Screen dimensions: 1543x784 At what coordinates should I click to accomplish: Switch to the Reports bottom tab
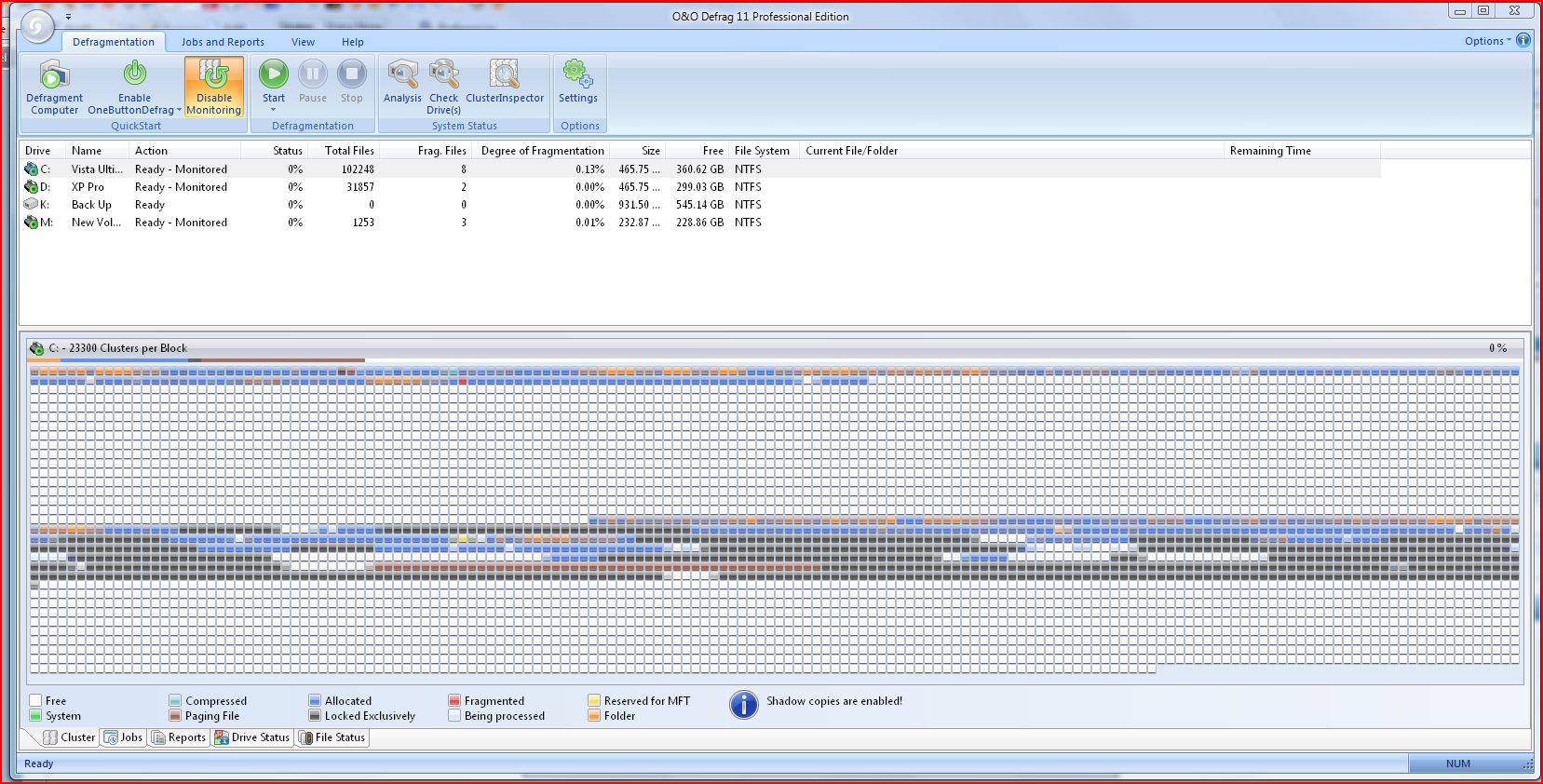pyautogui.click(x=179, y=737)
